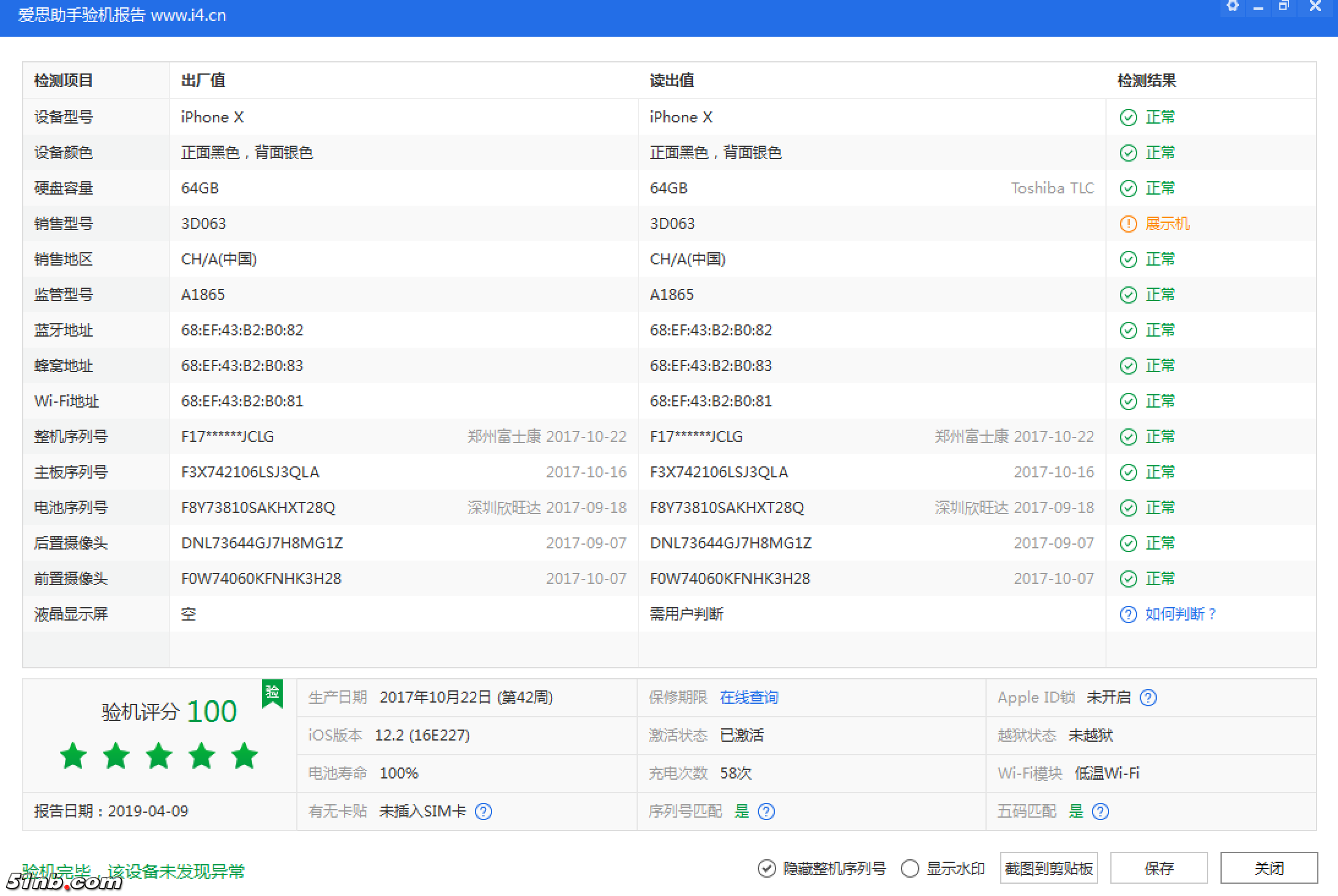Click the 关闭 button
The height and width of the screenshot is (896, 1338).
tap(1269, 868)
